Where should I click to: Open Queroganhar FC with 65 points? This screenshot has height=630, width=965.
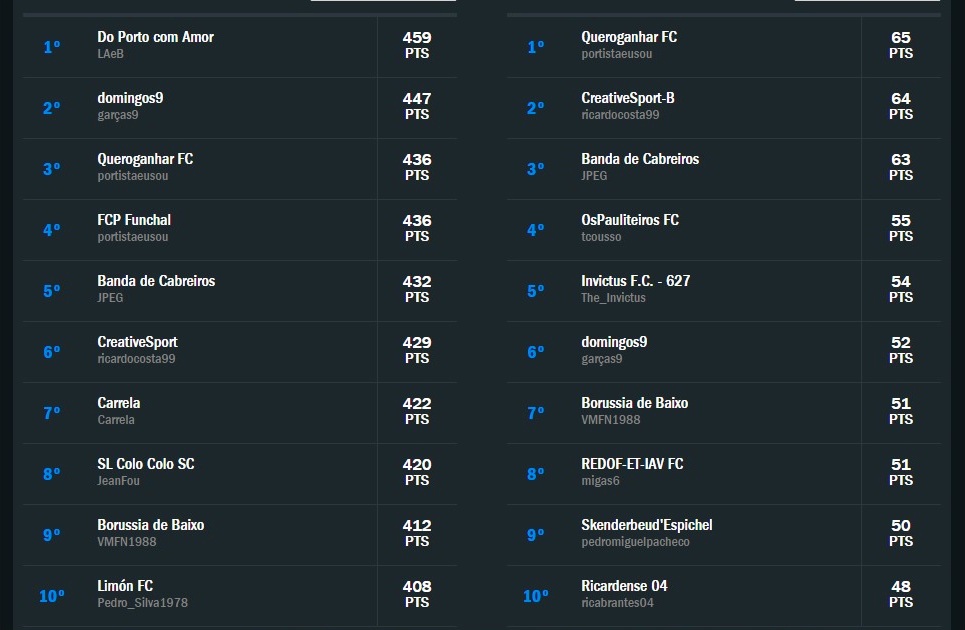tap(724, 47)
